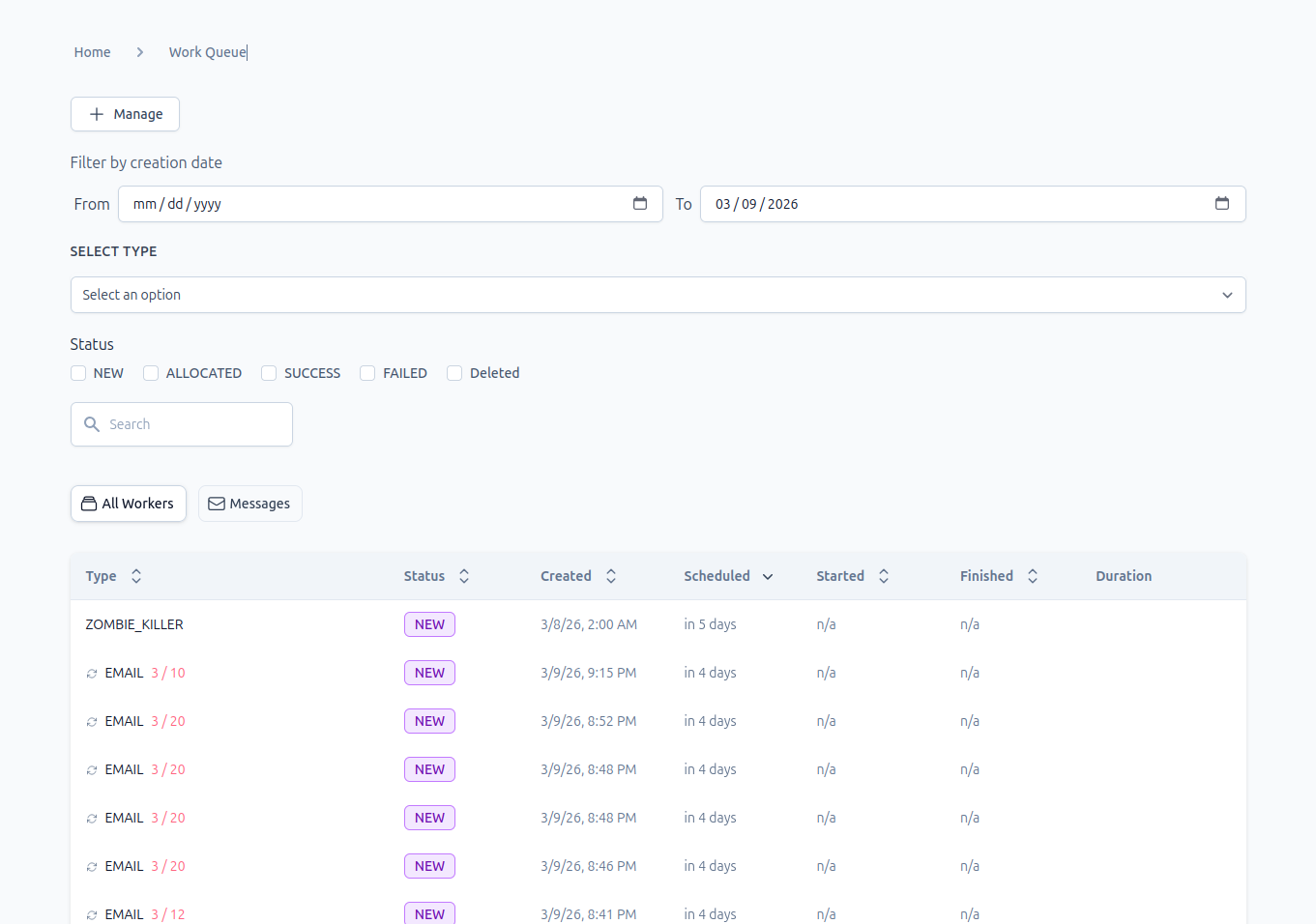This screenshot has width=1316, height=924.
Task: Sort by Status column arrows icon
Action: (x=464, y=576)
